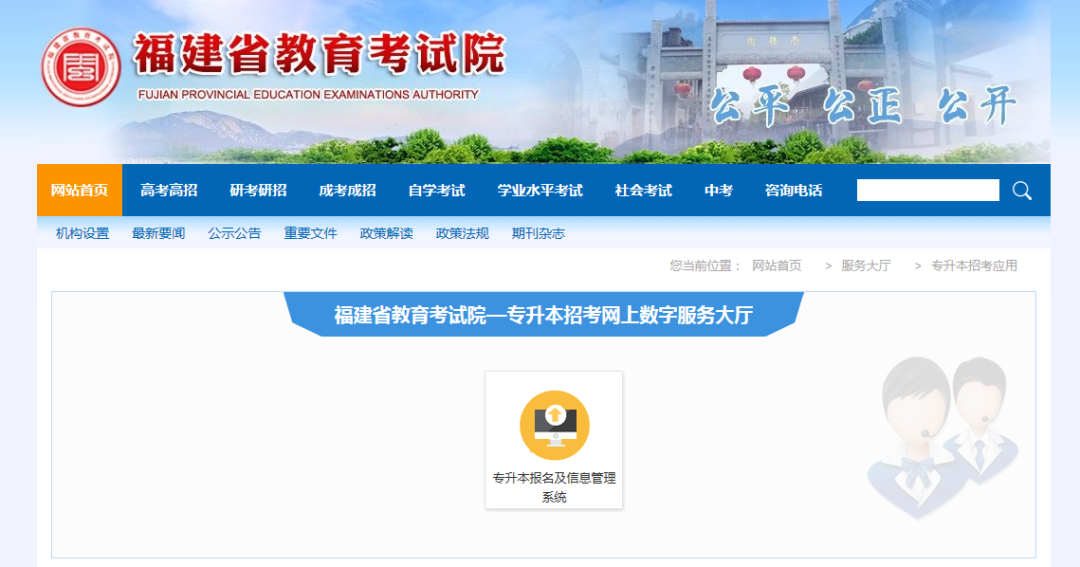Image resolution: width=1080 pixels, height=567 pixels.
Task: Go to the 最新要闻 link
Action: 158,233
